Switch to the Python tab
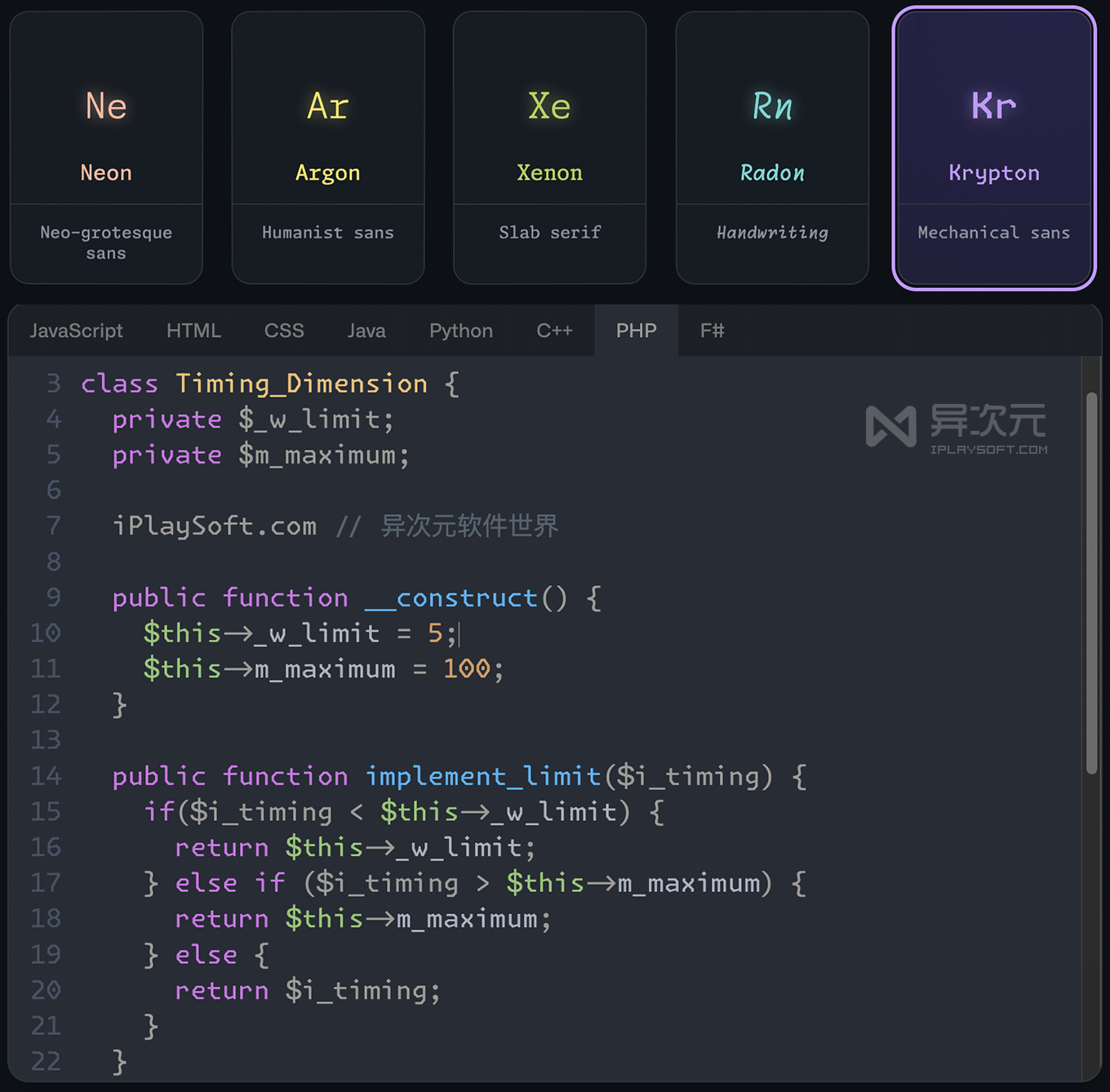Viewport: 1110px width, 1092px height. click(460, 331)
